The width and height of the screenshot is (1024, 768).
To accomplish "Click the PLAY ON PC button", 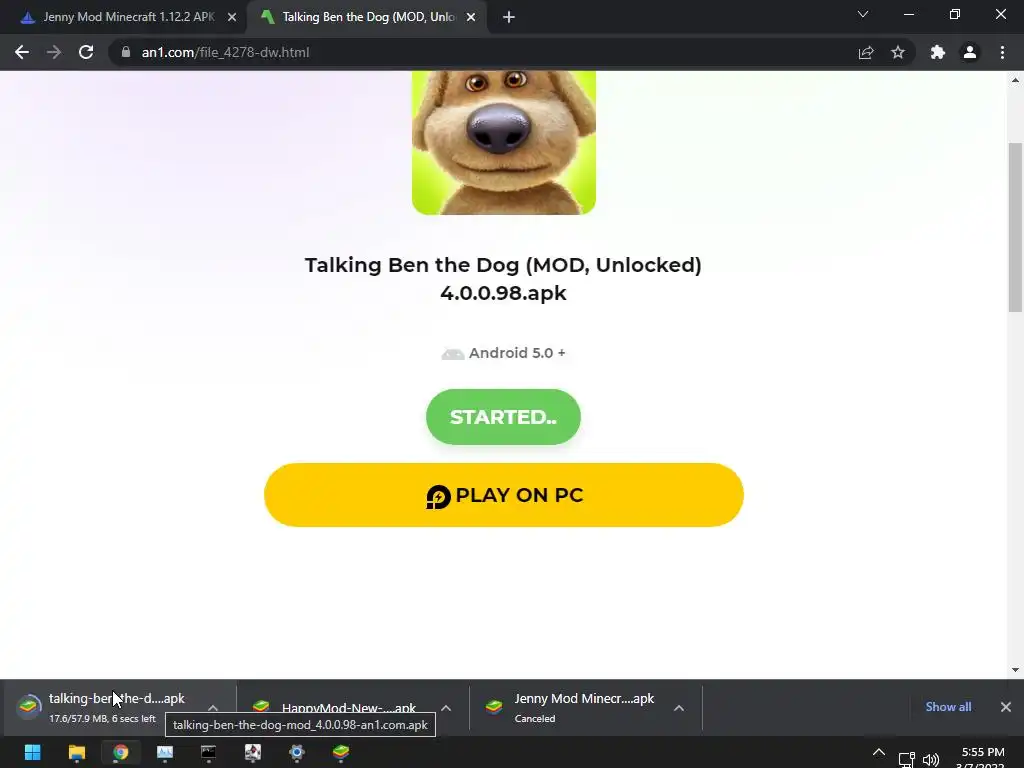I will 504,495.
